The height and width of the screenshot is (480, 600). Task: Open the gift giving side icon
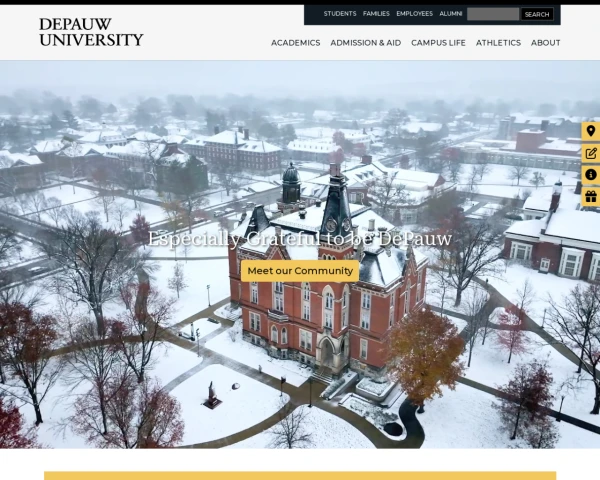[591, 197]
